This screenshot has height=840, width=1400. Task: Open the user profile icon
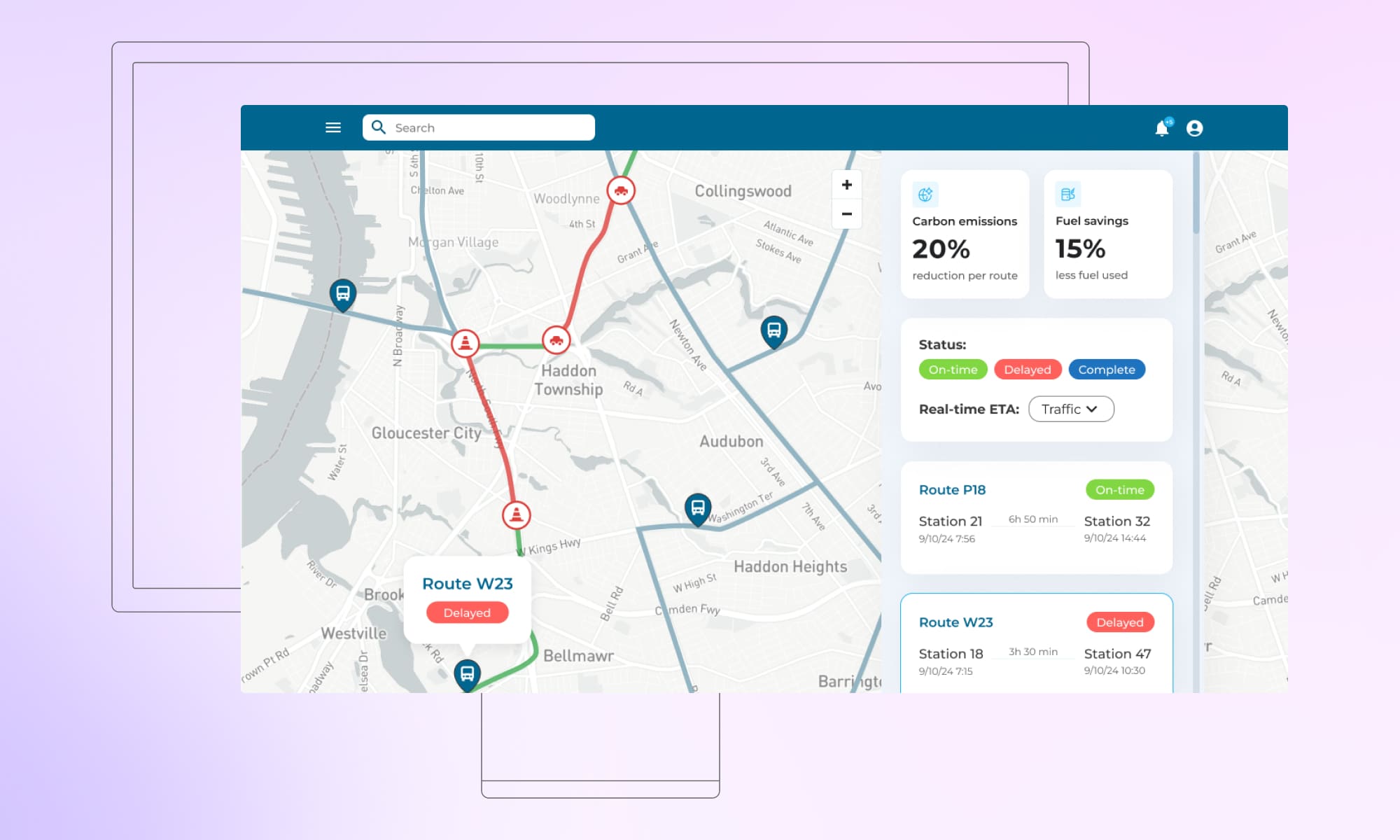click(x=1195, y=128)
